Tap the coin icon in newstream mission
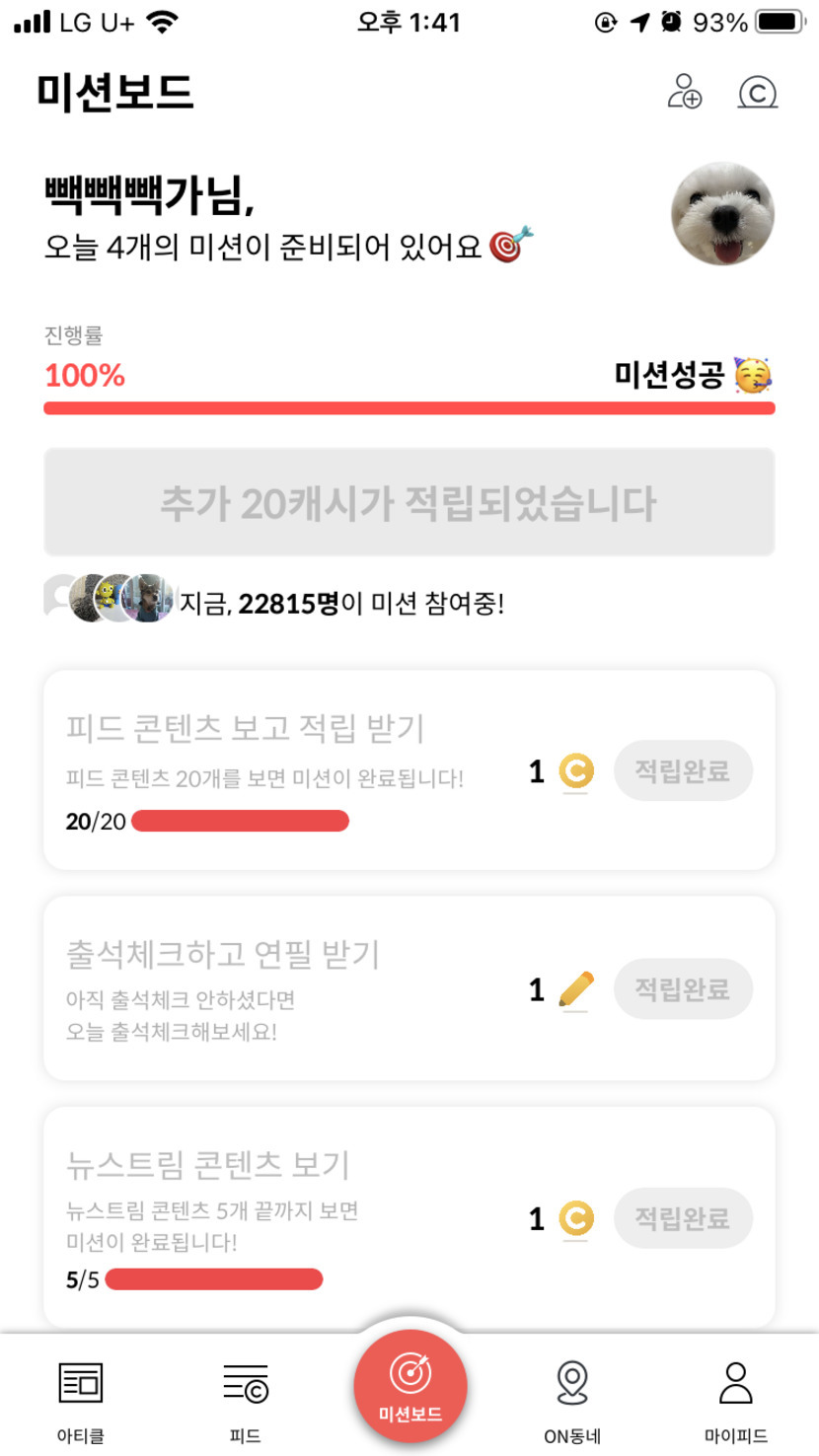The width and height of the screenshot is (819, 1456). (x=576, y=1218)
